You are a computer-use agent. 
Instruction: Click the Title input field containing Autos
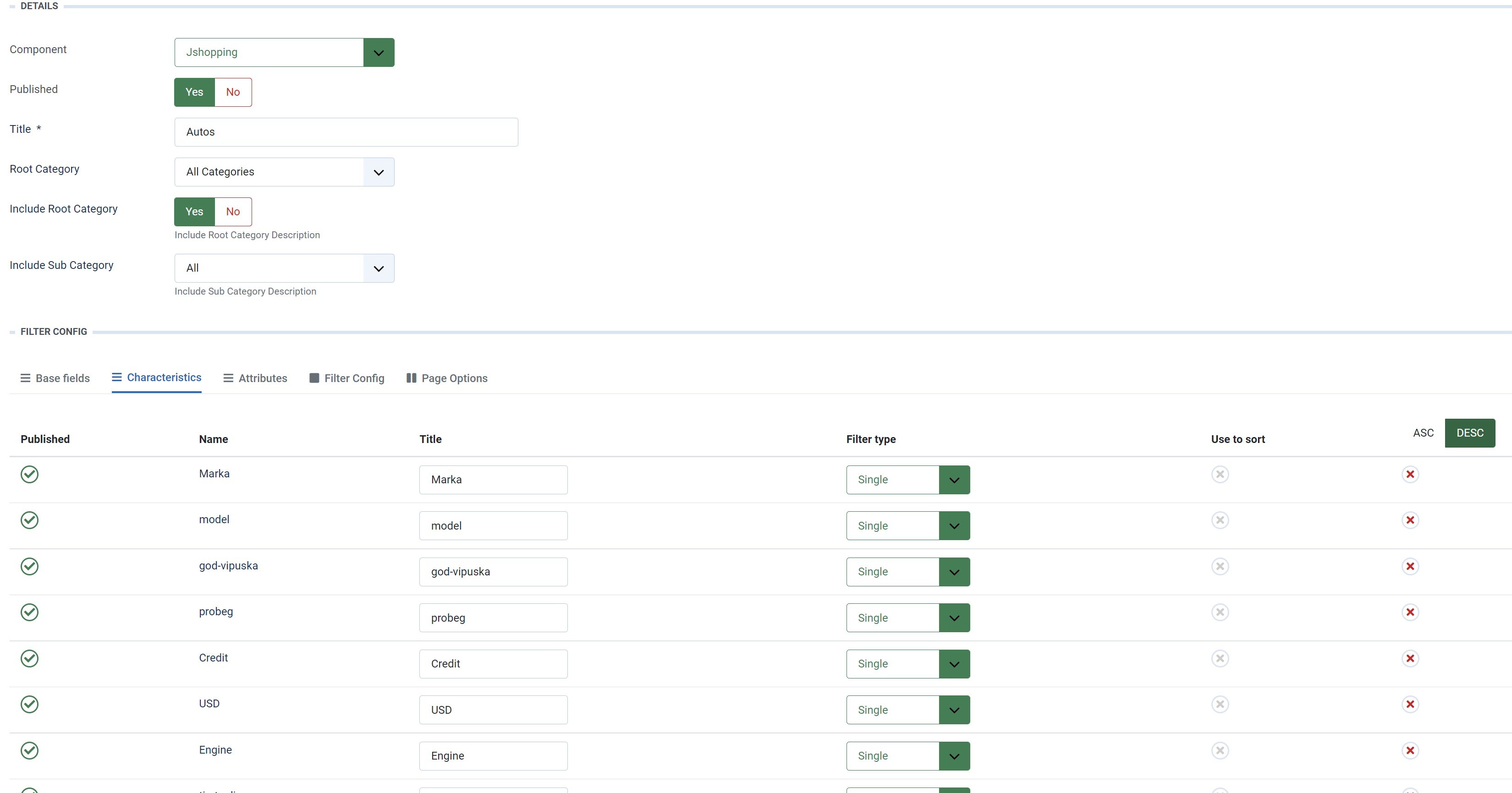[346, 132]
